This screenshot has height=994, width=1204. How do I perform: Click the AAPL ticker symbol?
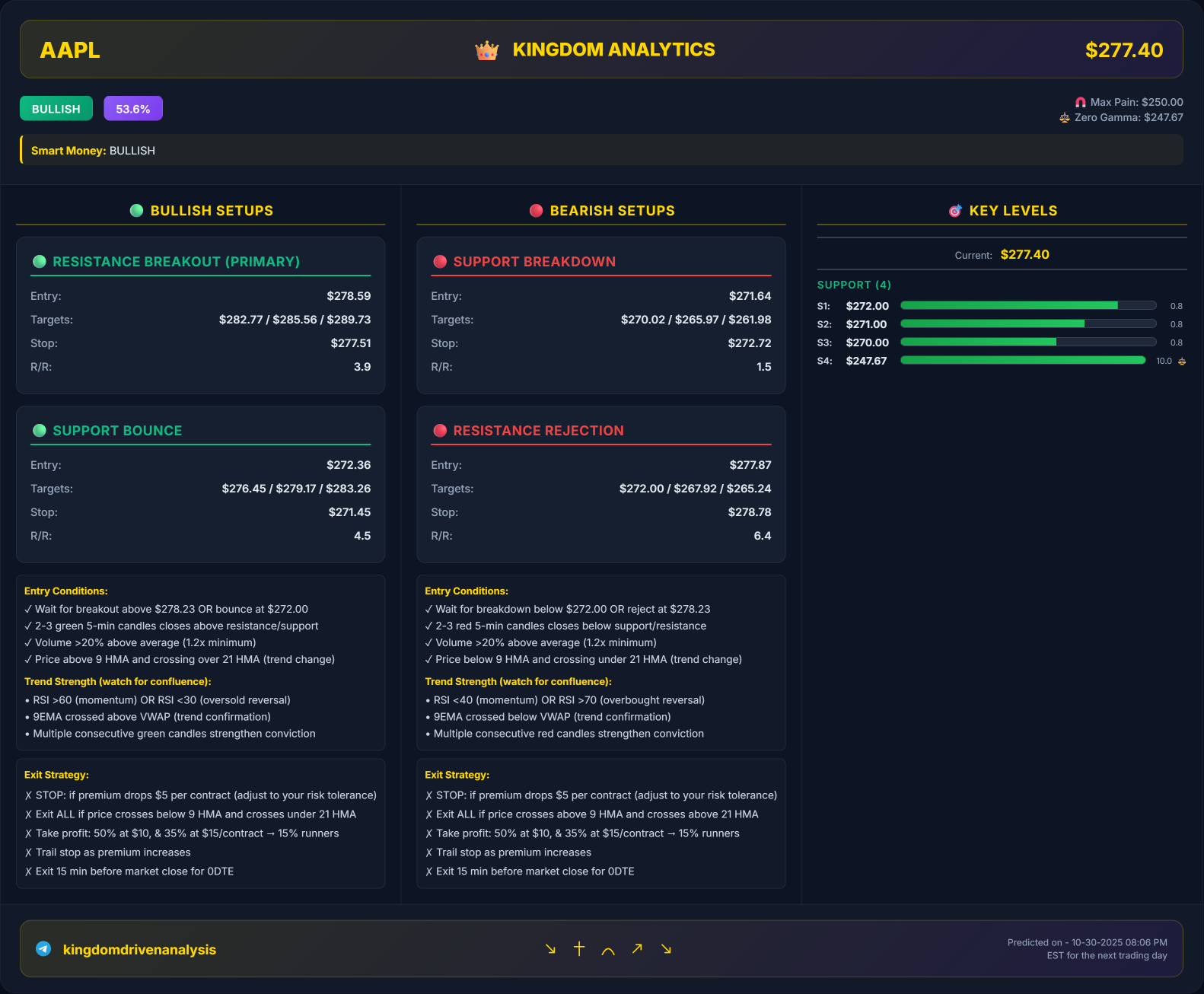[x=70, y=50]
